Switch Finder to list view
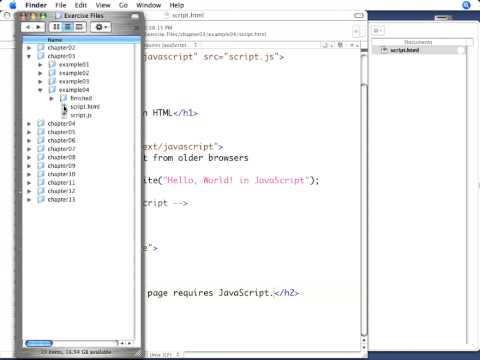This screenshot has width=480, height=360. coord(68,27)
